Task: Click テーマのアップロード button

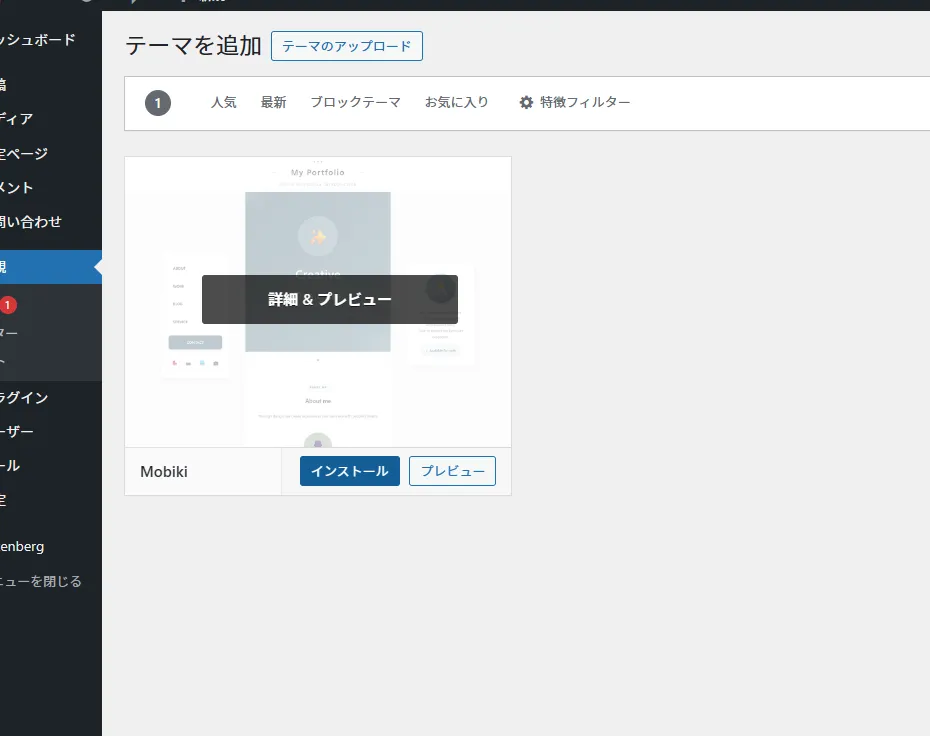Action: pyautogui.click(x=346, y=46)
